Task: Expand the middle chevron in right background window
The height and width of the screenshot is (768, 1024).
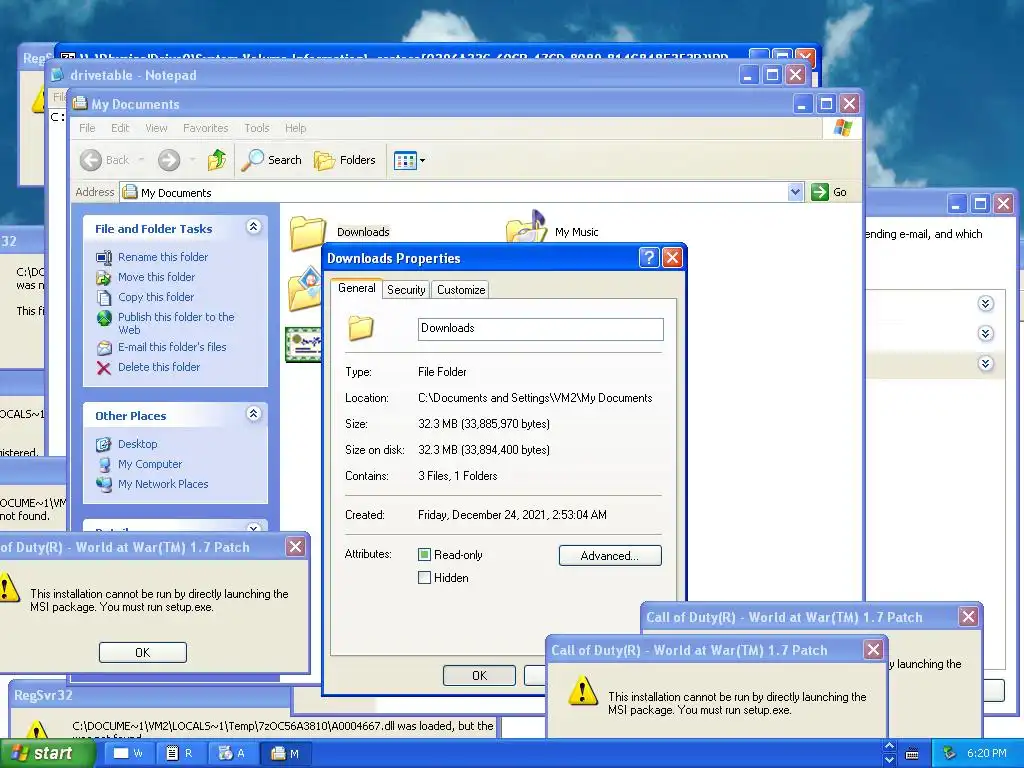Action: click(985, 334)
